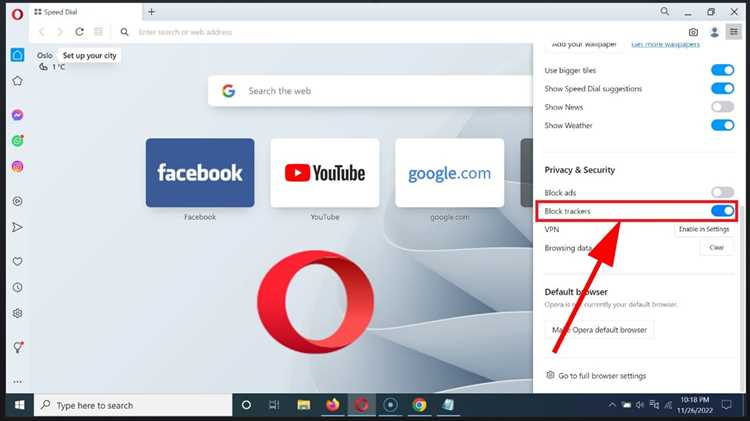Open a new tab with plus button
This screenshot has height=421, width=750.
pos(152,12)
